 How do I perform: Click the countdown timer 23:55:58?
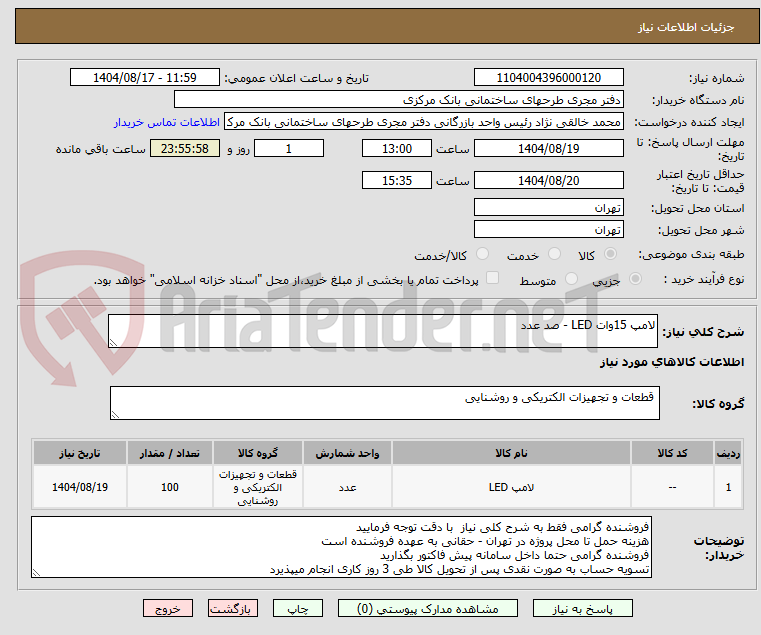pos(185,149)
